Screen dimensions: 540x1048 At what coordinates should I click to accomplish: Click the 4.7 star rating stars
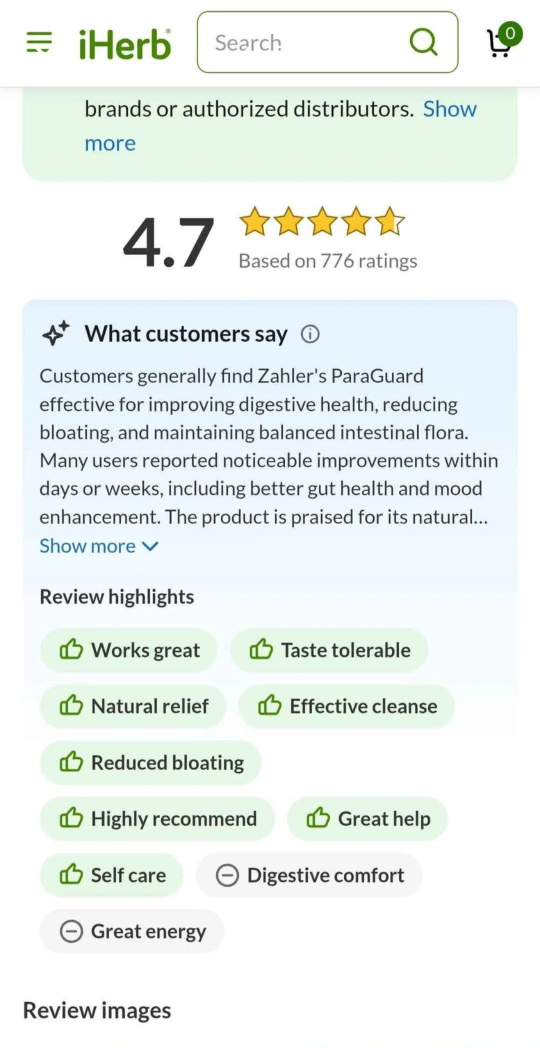coord(322,223)
